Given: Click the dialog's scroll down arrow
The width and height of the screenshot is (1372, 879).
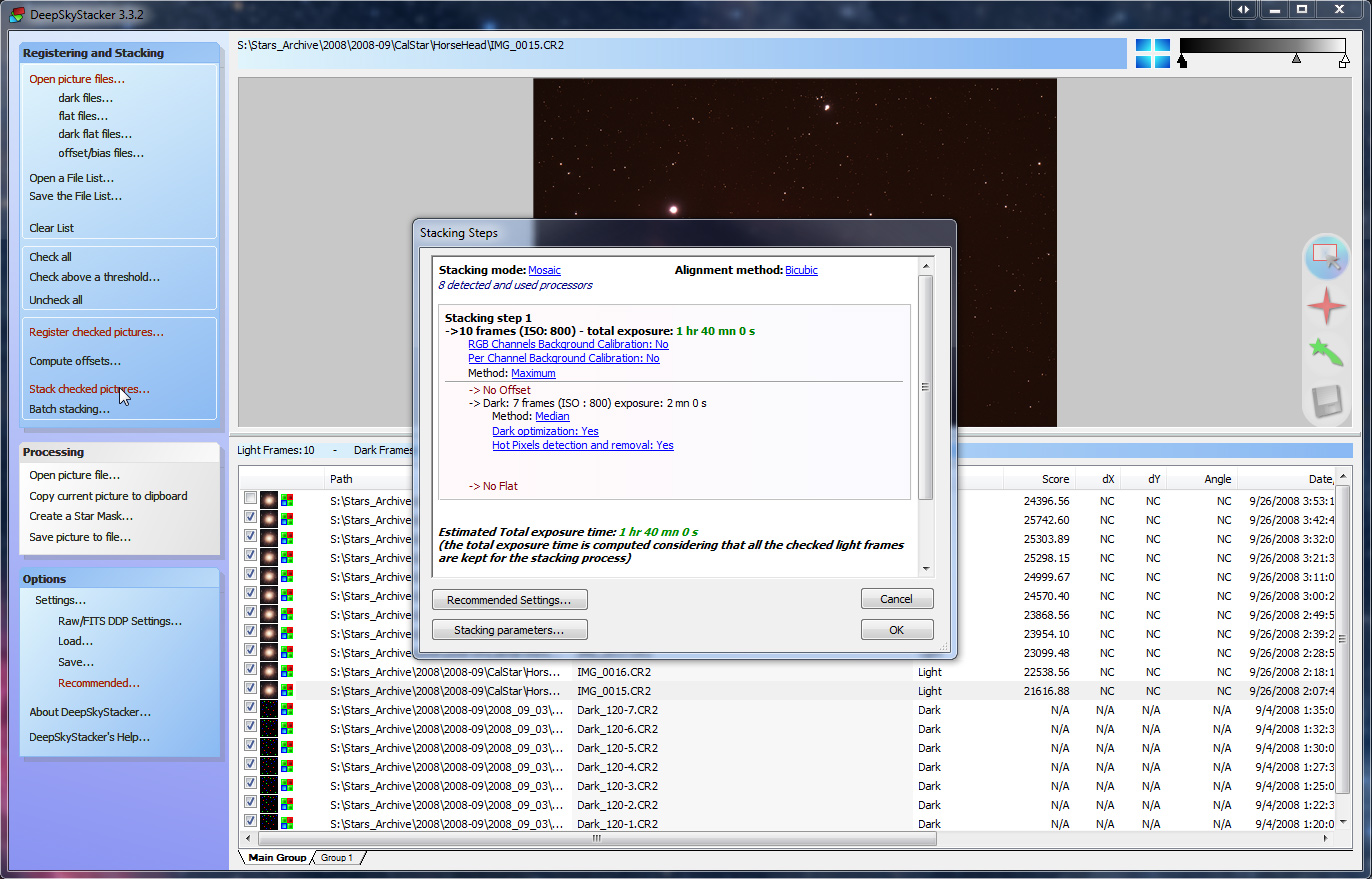Looking at the screenshot, I should point(925,568).
